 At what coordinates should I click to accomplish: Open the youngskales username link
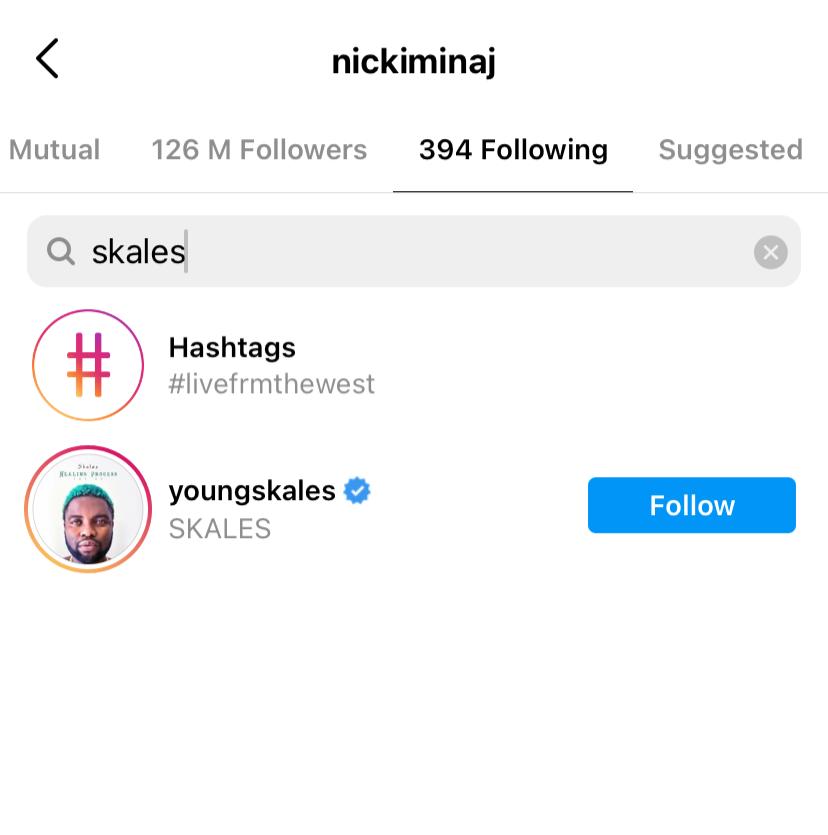tap(252, 491)
